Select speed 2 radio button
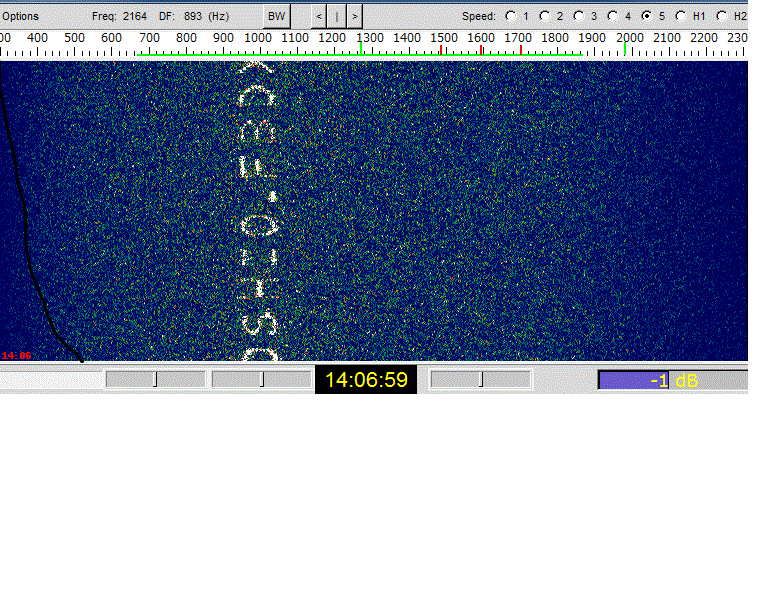This screenshot has height=614, width=768. pyautogui.click(x=545, y=16)
